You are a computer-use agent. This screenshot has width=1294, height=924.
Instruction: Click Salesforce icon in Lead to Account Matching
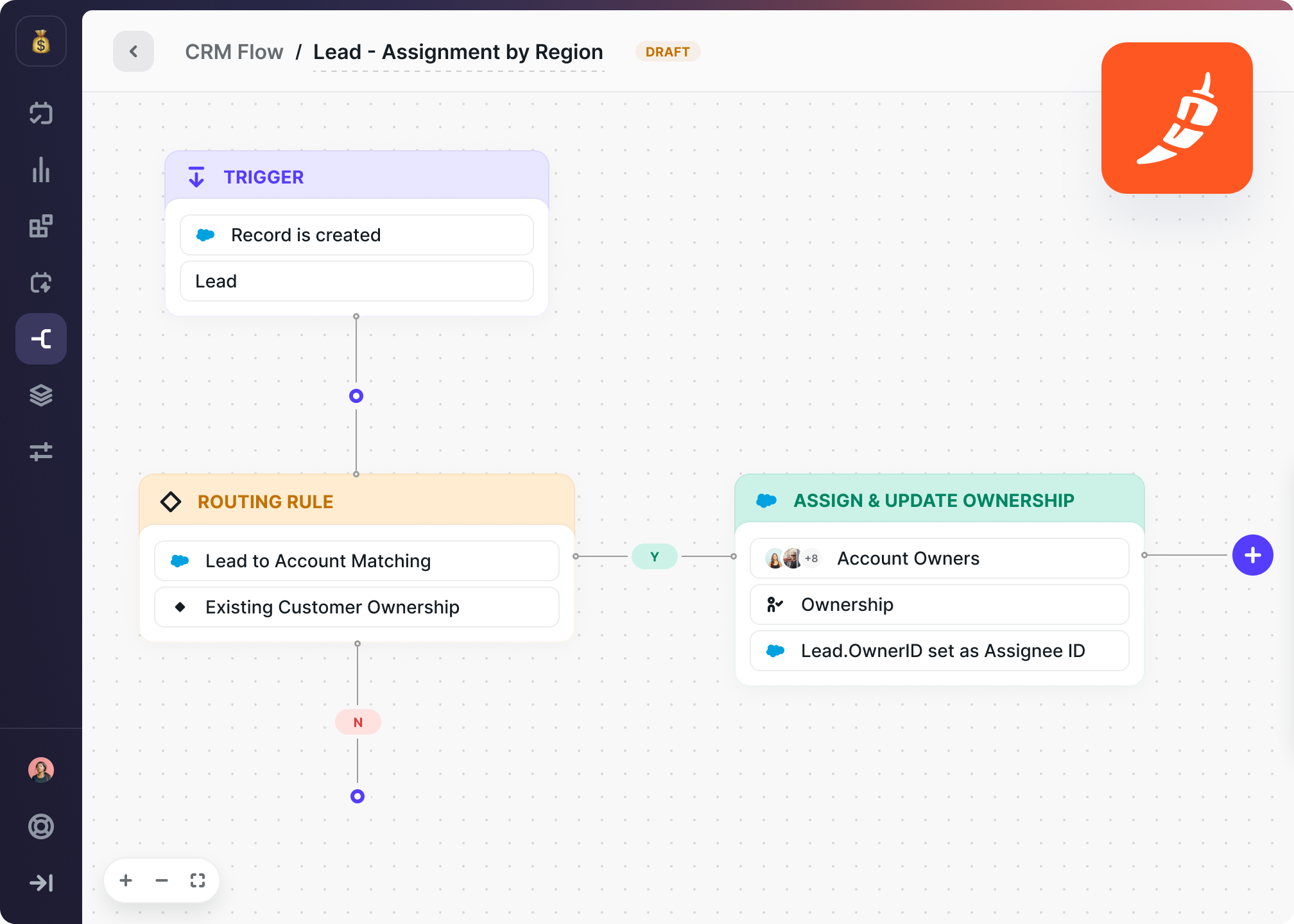180,561
